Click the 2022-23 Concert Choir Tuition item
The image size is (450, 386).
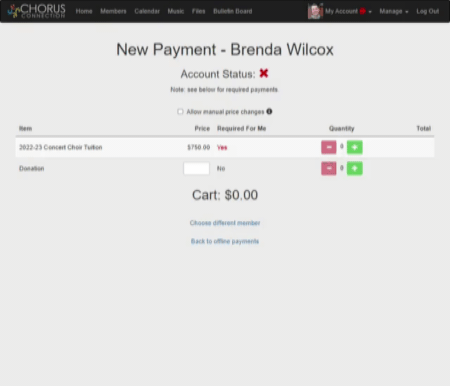click(61, 147)
